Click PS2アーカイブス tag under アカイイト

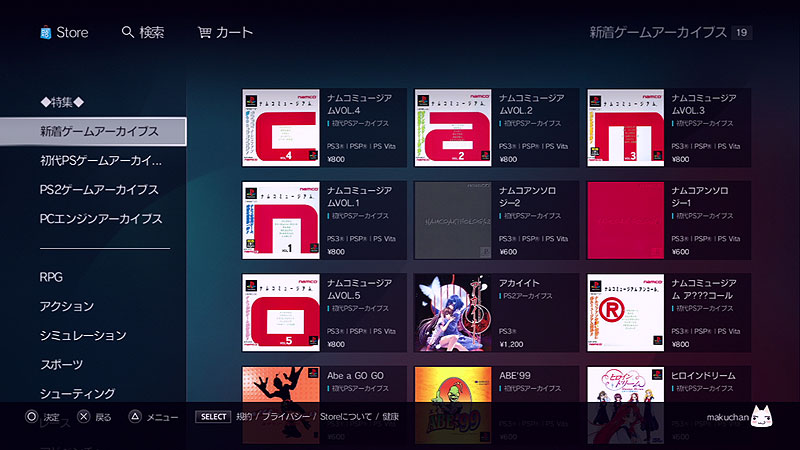pos(526,296)
